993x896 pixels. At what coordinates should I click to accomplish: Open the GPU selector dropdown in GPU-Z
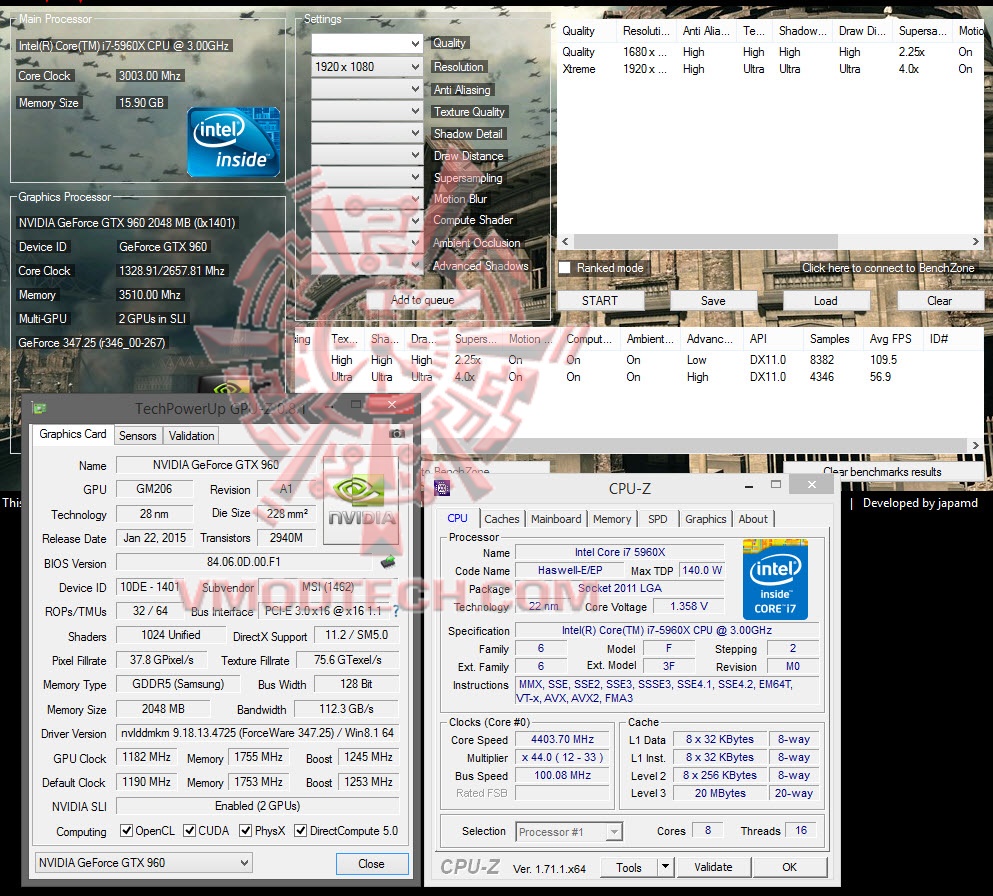point(144,862)
